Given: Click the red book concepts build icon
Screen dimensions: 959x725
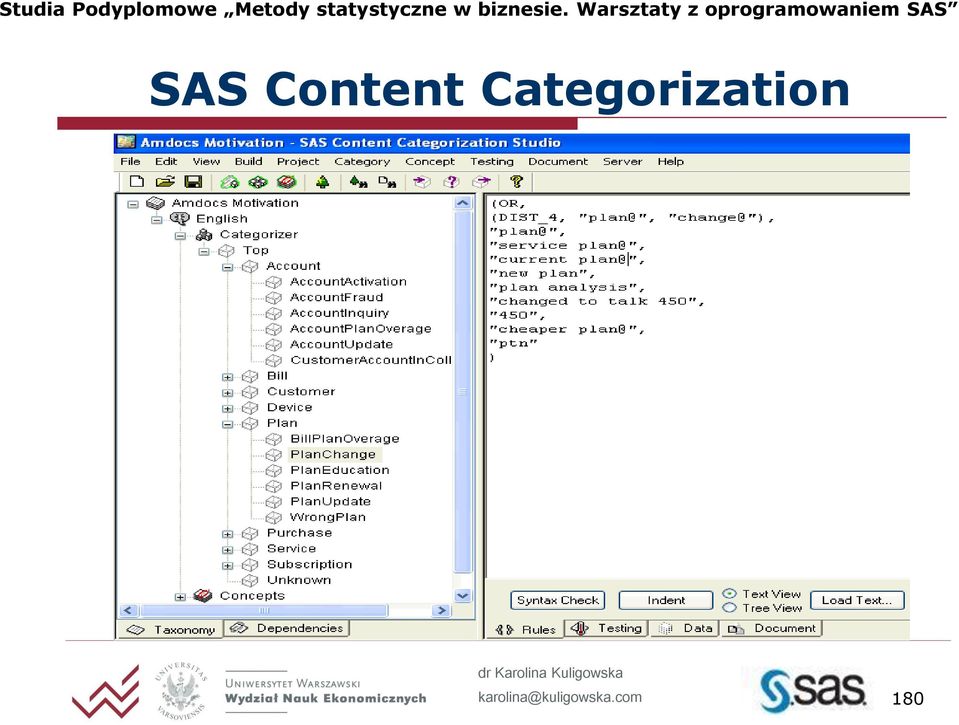Looking at the screenshot, I should pos(286,182).
